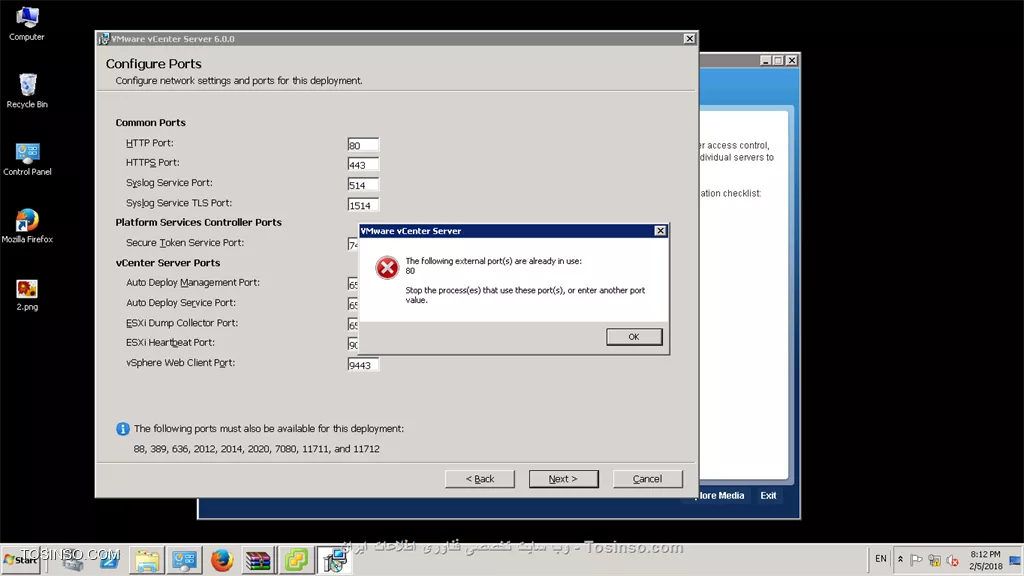The height and width of the screenshot is (576, 1024).
Task: Select the Syslog Service Port field
Action: coord(363,185)
